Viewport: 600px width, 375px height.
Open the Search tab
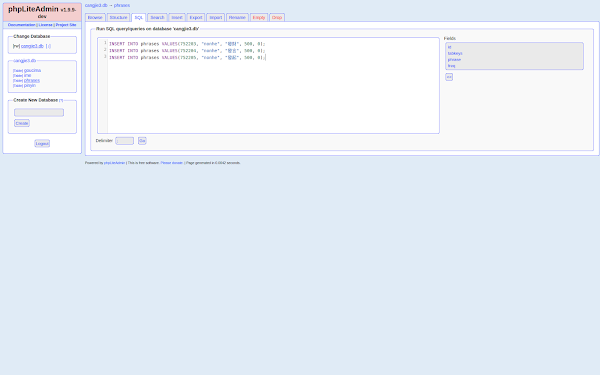tap(157, 18)
